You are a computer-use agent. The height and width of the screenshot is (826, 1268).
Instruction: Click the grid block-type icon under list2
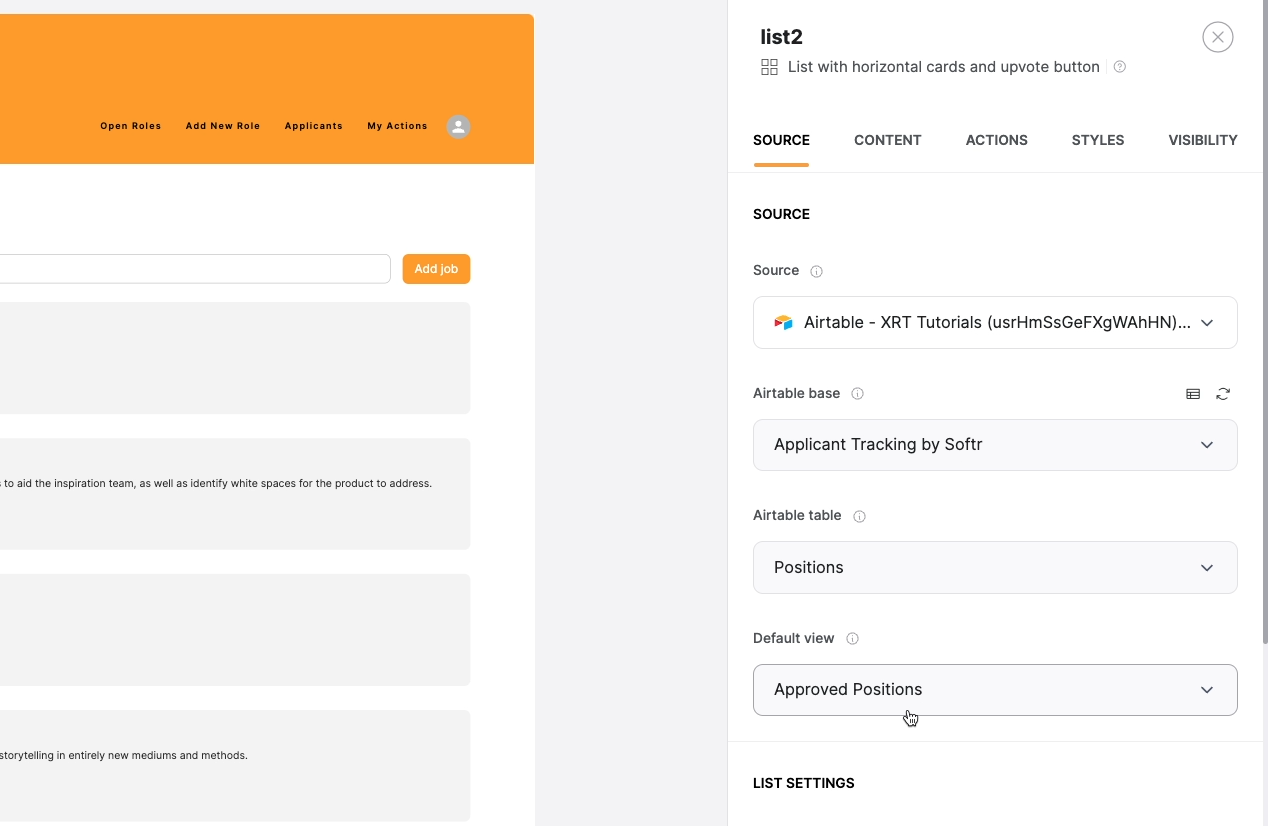769,67
